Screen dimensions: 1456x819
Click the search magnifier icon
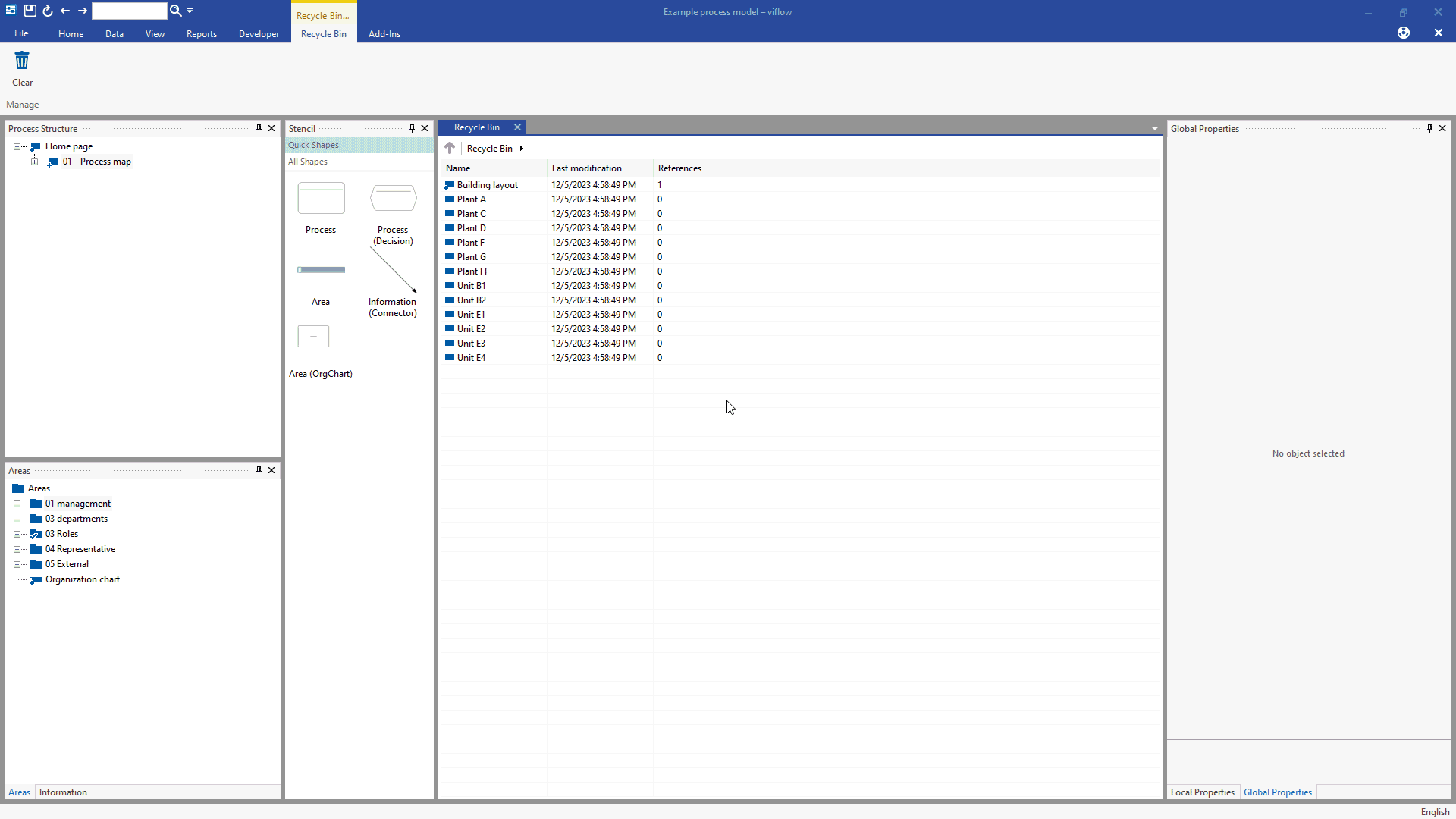click(x=175, y=11)
